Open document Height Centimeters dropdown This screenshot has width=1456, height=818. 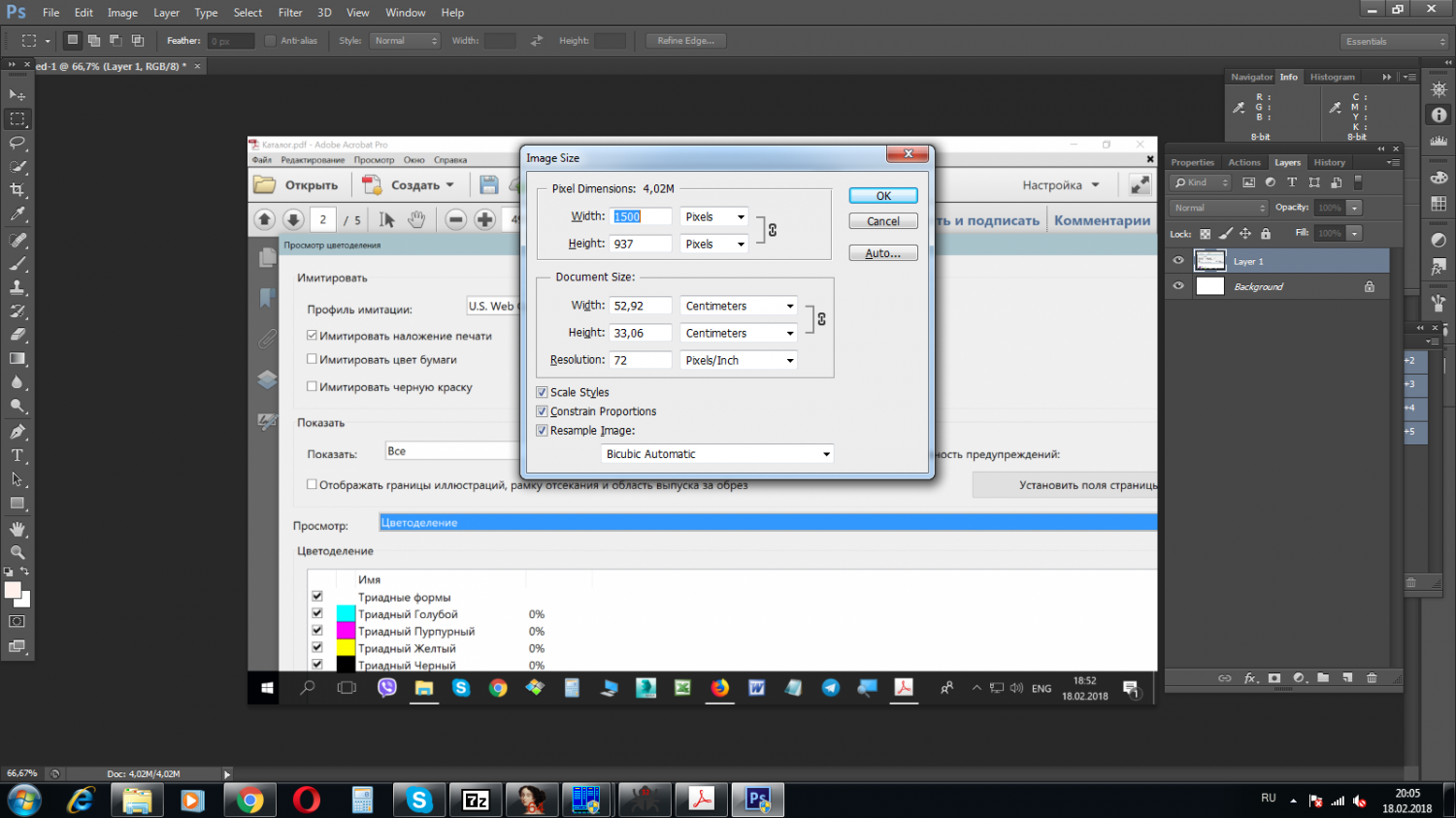click(739, 333)
